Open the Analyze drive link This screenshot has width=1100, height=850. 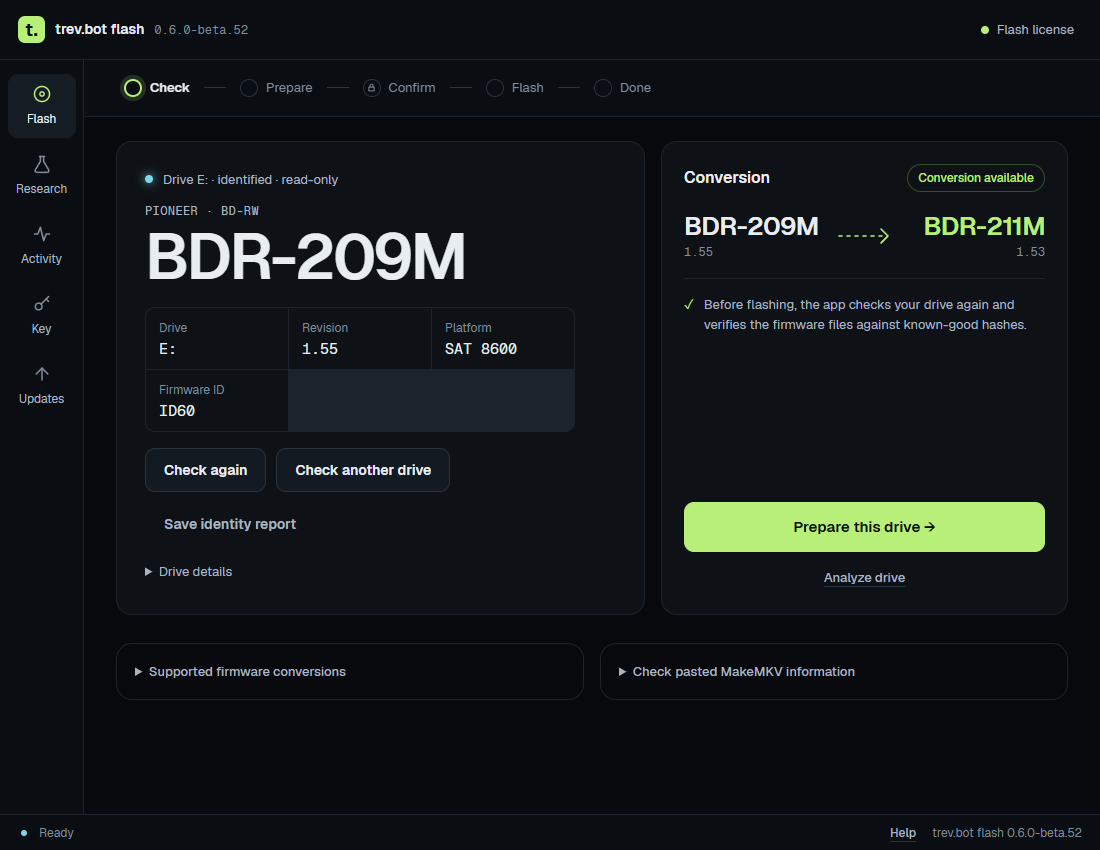(864, 578)
